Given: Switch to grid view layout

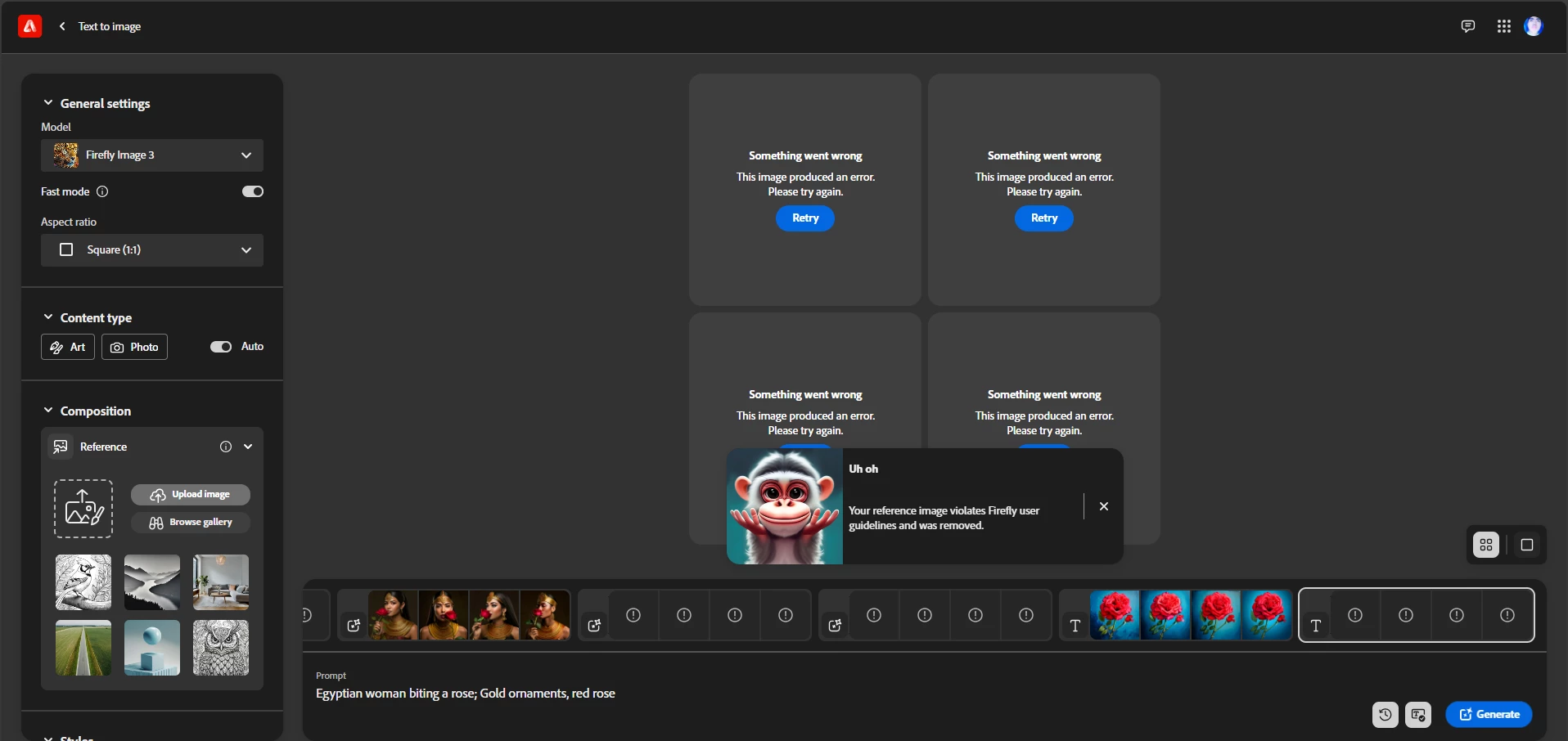Looking at the screenshot, I should pos(1486,545).
